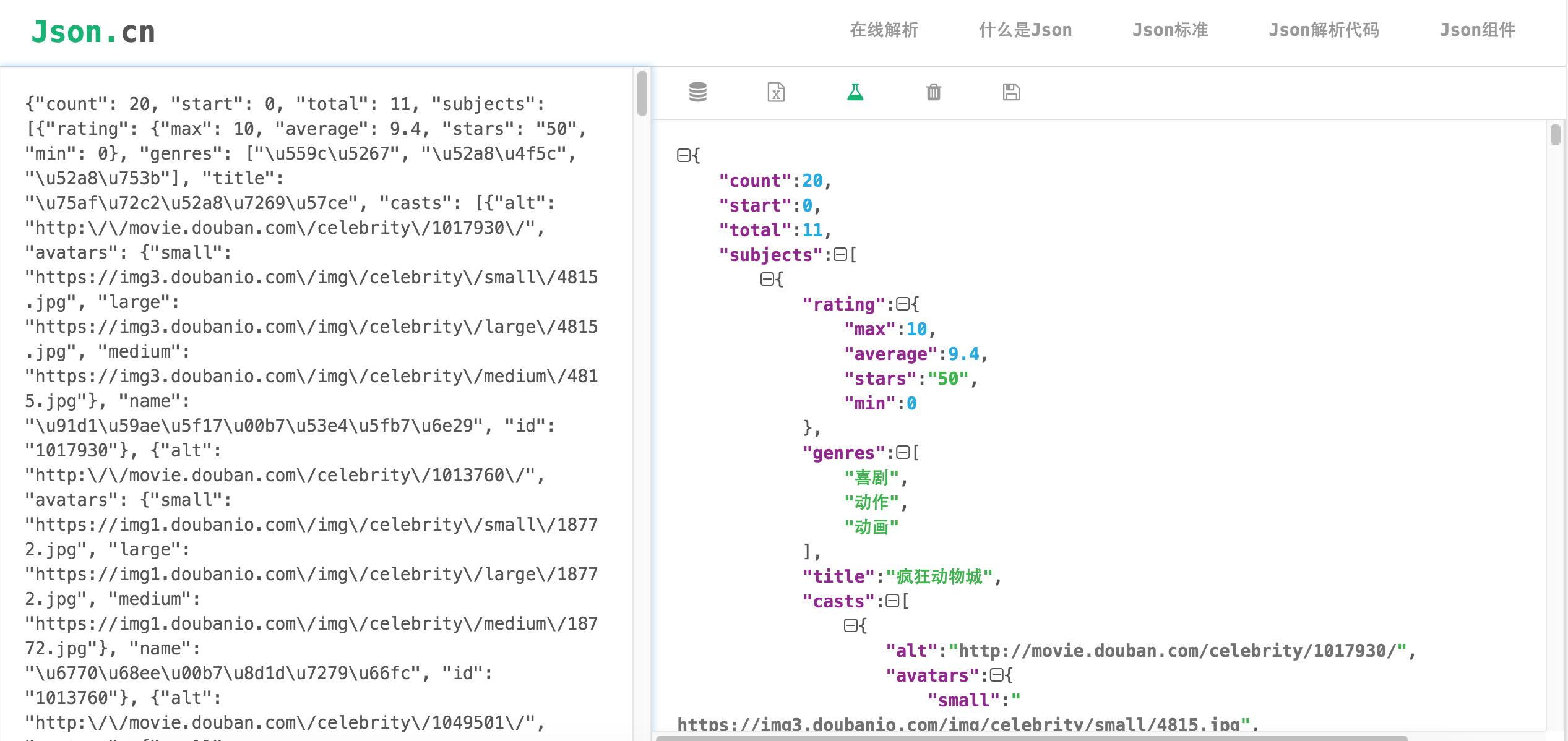Click the title value "疯狂动物城"
Image resolution: width=1568 pixels, height=741 pixels.
click(x=939, y=576)
